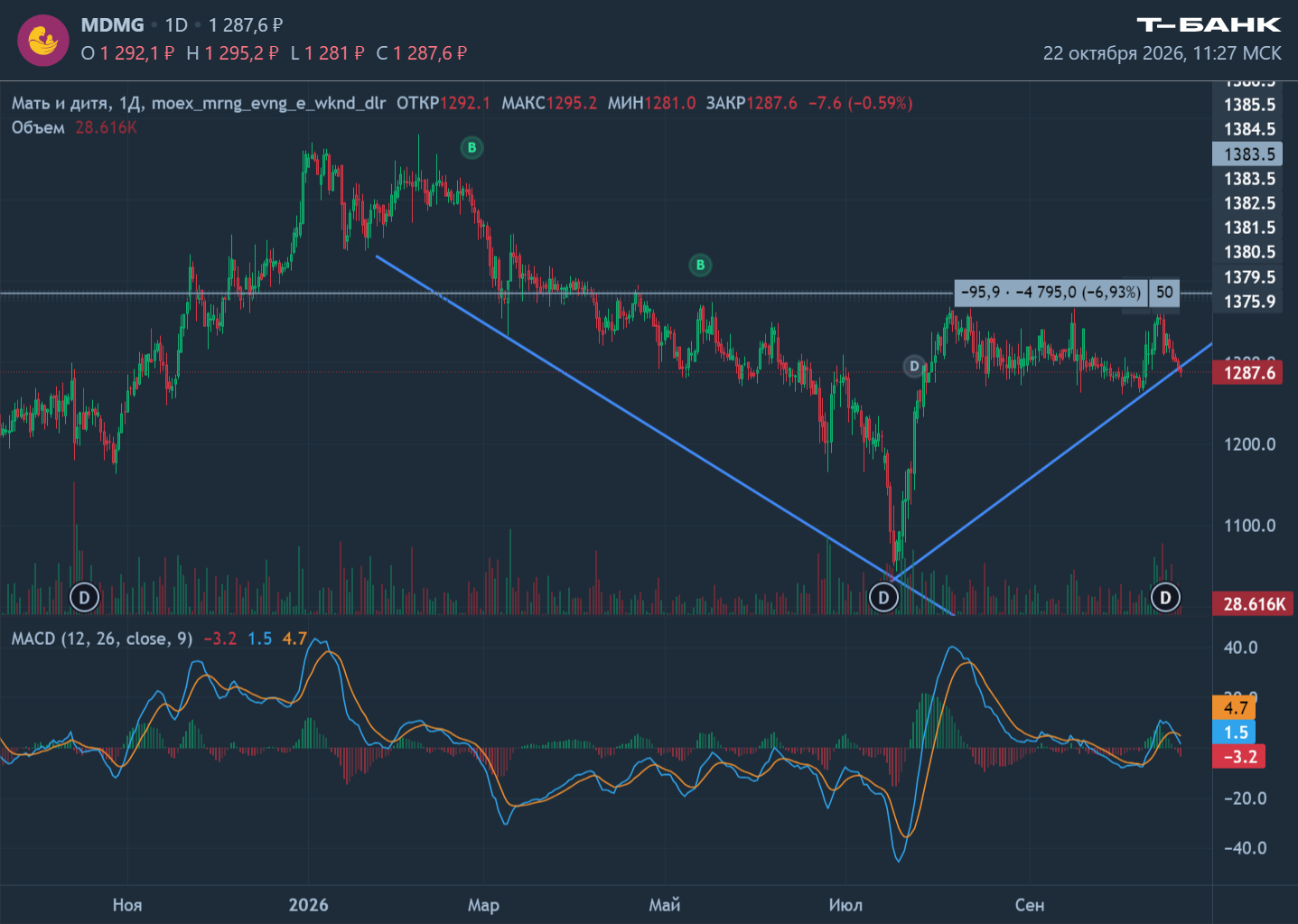Click the МИН1281.0 low value in the legend
1298x924 pixels.
[x=651, y=103]
